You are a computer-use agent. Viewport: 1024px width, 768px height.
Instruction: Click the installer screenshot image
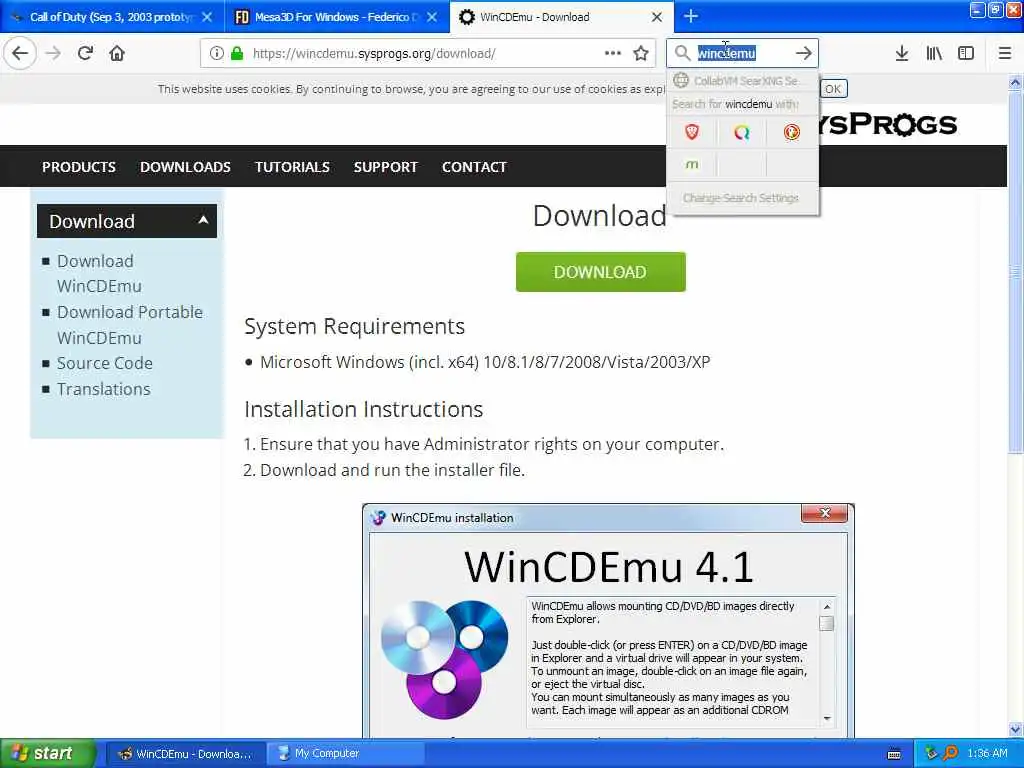tap(609, 620)
